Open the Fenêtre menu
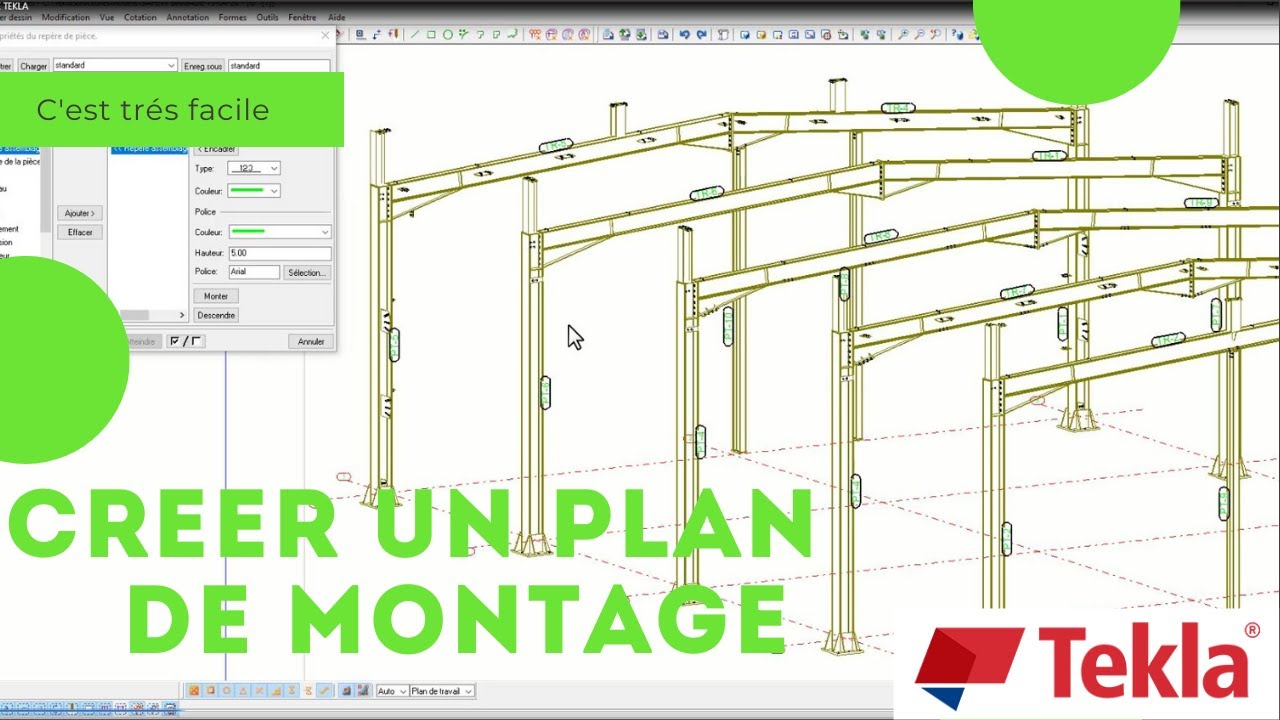This screenshot has height=720, width=1280. (x=304, y=17)
